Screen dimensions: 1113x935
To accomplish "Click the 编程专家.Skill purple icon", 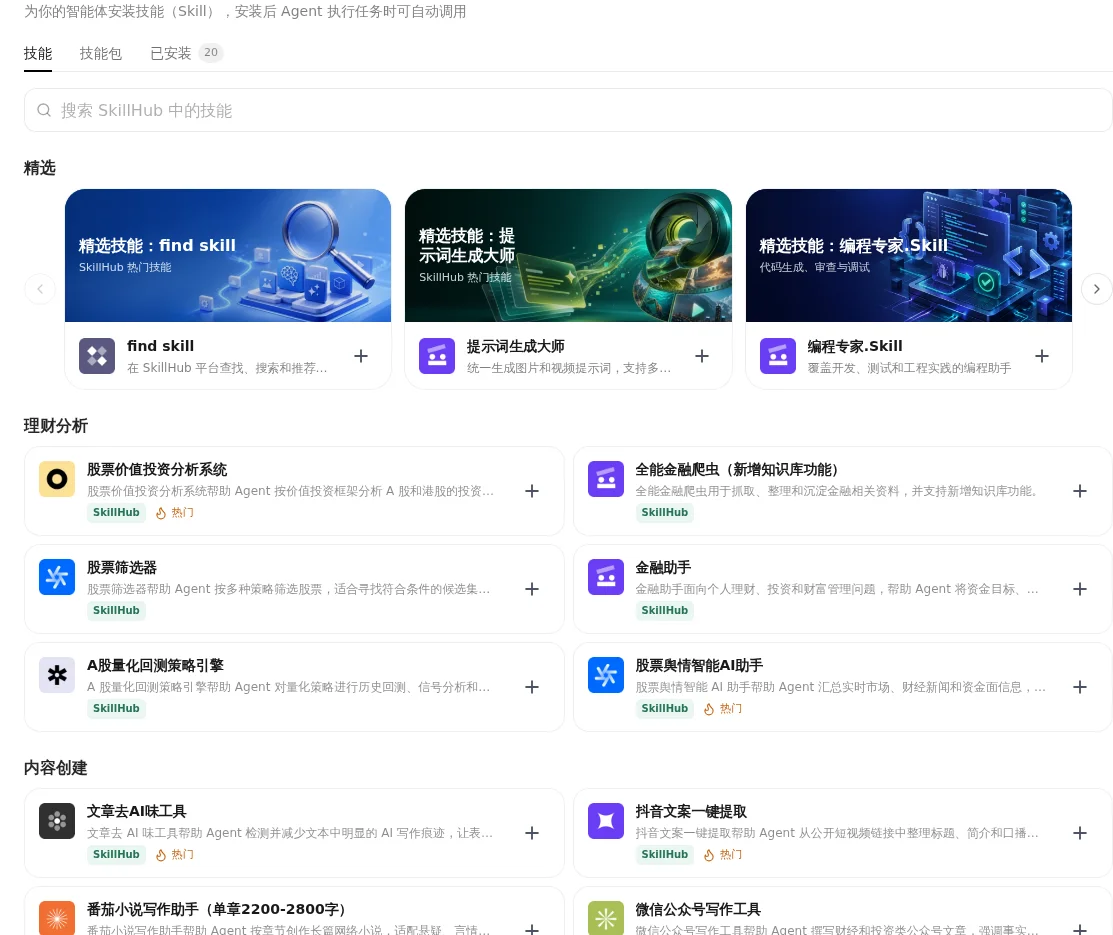I will point(778,356).
